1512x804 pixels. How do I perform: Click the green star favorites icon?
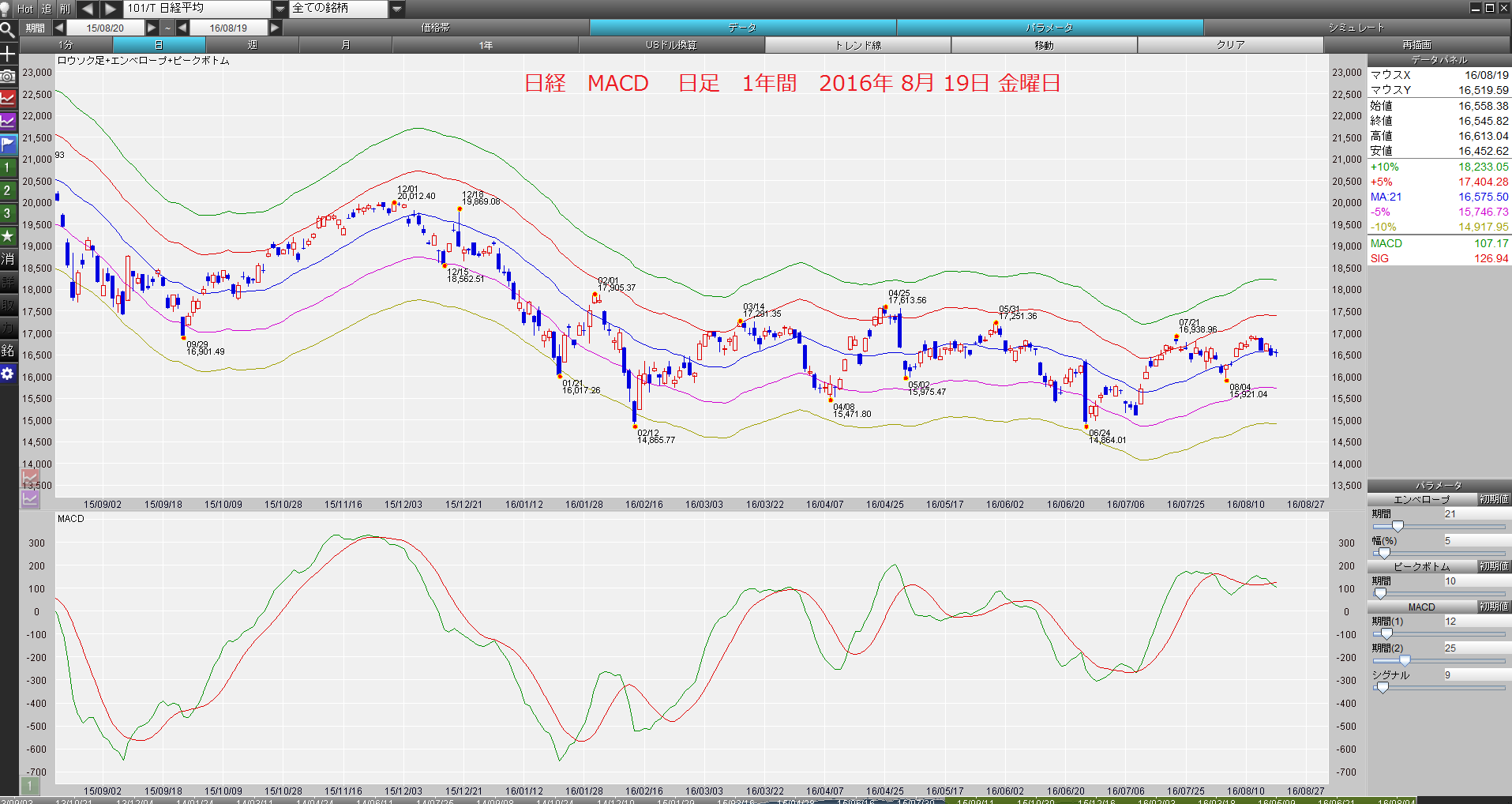coord(8,236)
